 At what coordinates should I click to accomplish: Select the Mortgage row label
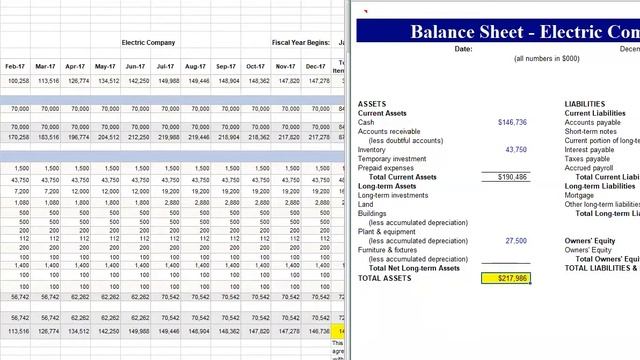(x=579, y=196)
